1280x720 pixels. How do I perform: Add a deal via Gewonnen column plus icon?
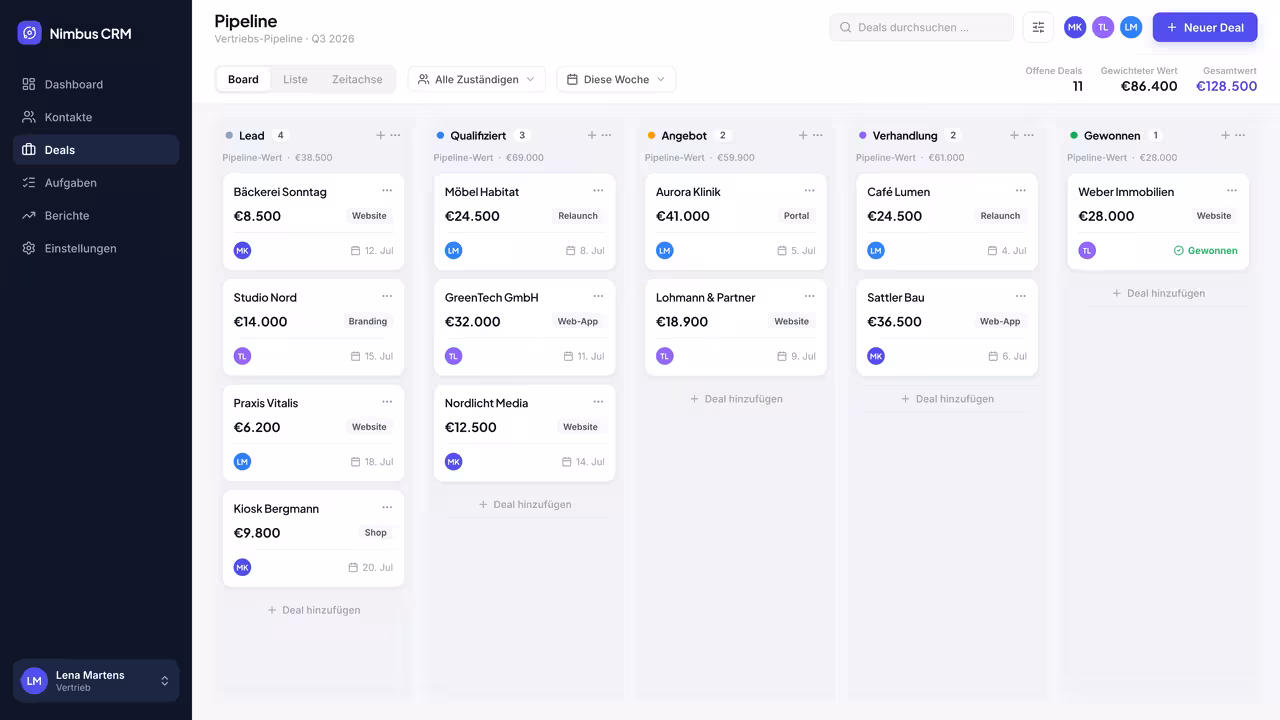(1225, 135)
